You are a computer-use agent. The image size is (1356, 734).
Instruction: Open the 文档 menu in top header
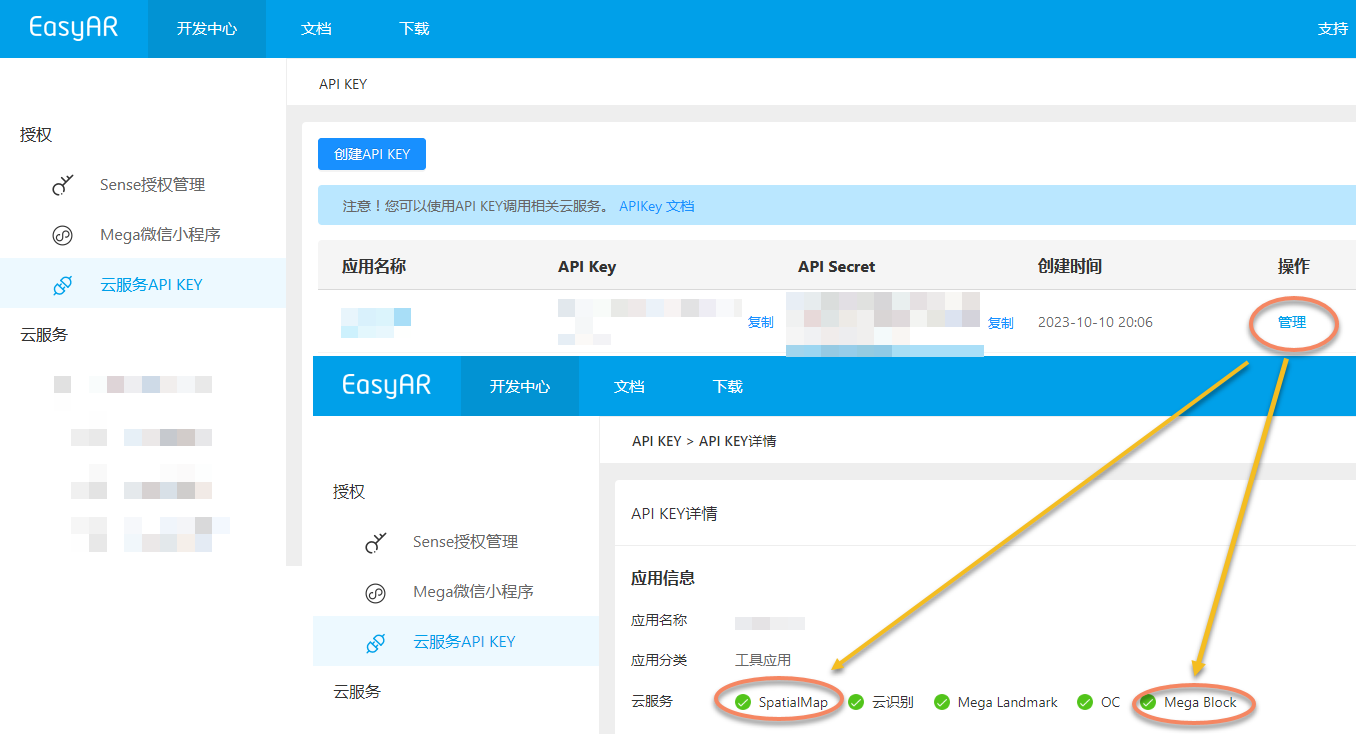click(x=316, y=29)
